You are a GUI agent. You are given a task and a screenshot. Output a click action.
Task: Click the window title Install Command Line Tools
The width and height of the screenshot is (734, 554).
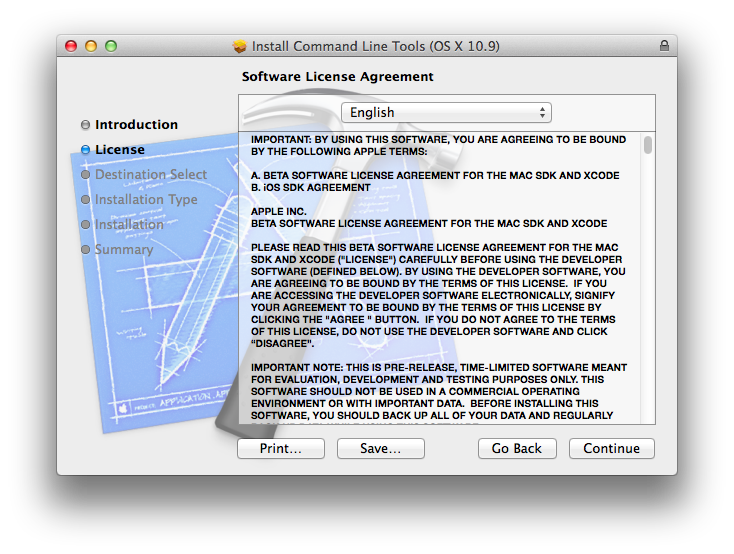coord(375,46)
